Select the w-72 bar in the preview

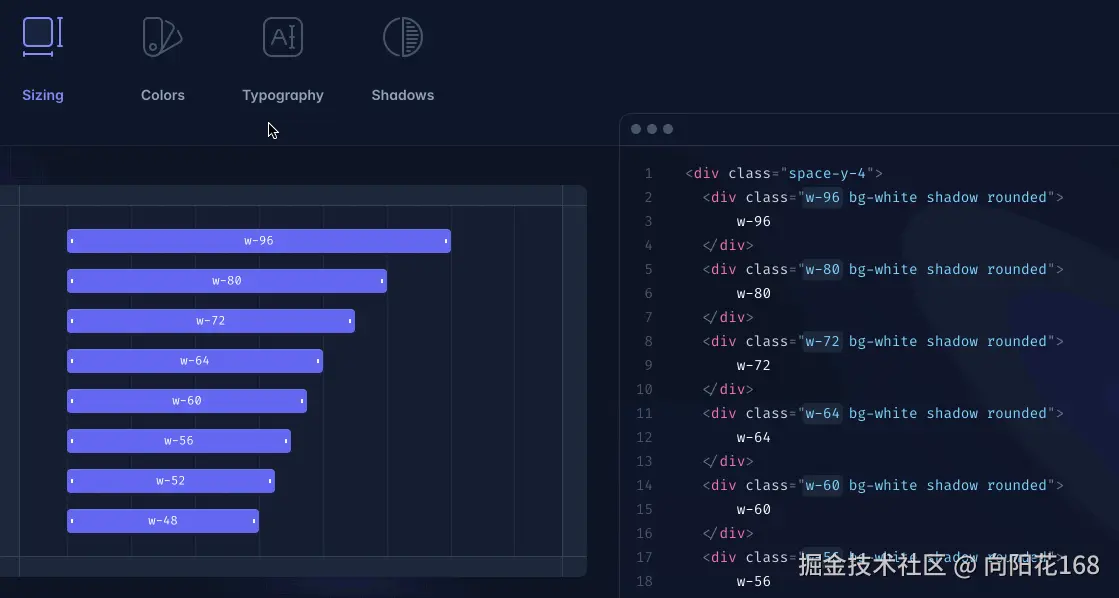pos(210,320)
